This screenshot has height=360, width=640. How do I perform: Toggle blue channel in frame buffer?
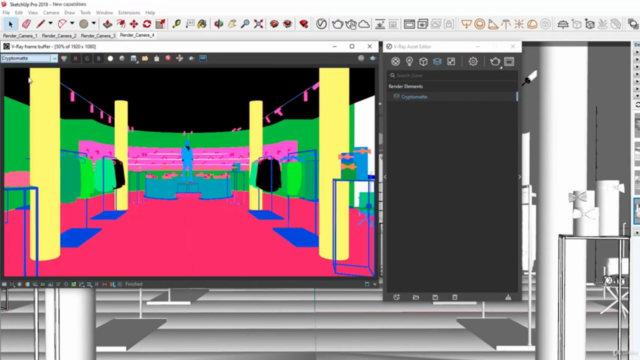pos(98,59)
